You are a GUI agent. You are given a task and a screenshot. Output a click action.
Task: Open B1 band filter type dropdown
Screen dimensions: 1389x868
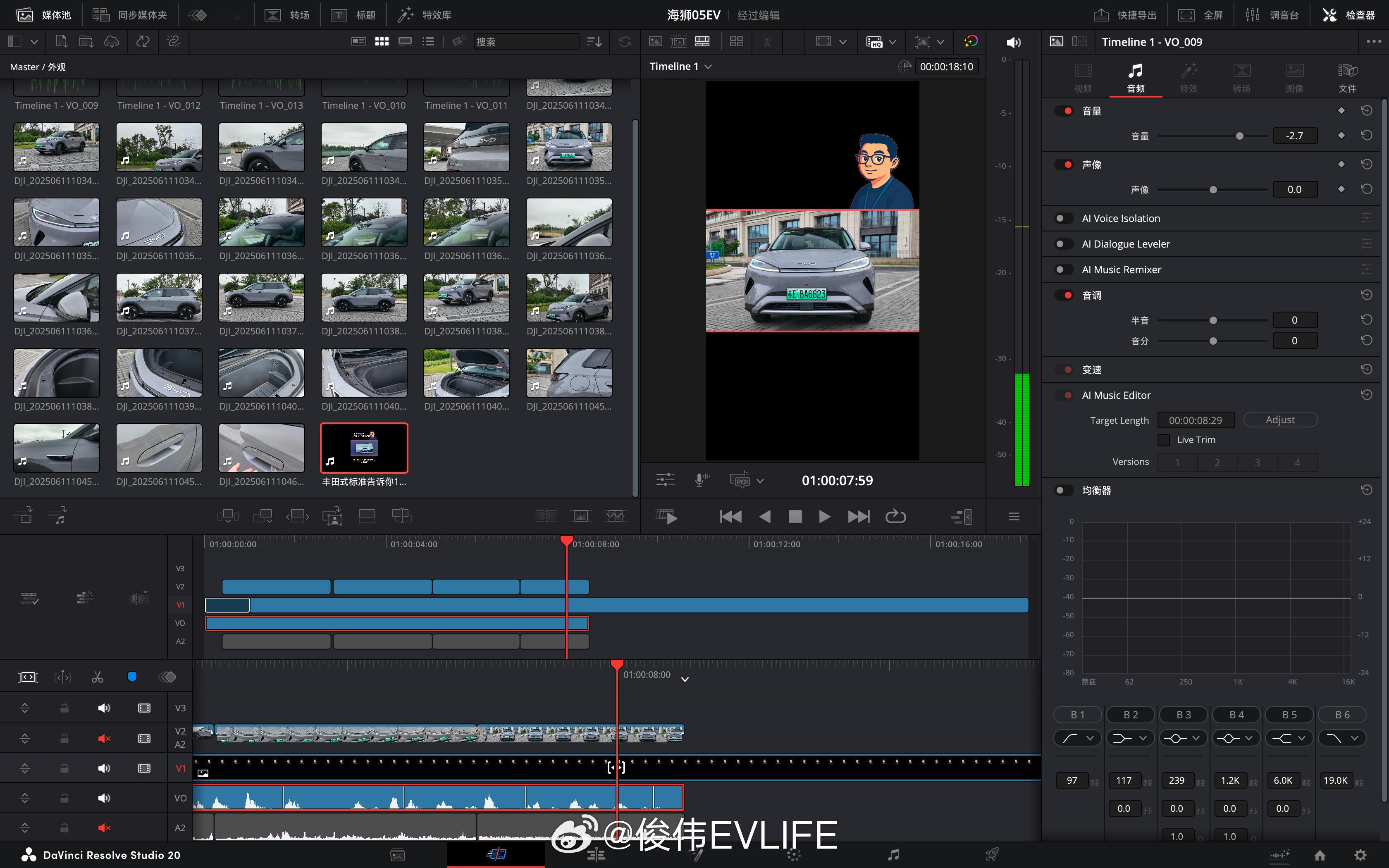coord(1077,738)
